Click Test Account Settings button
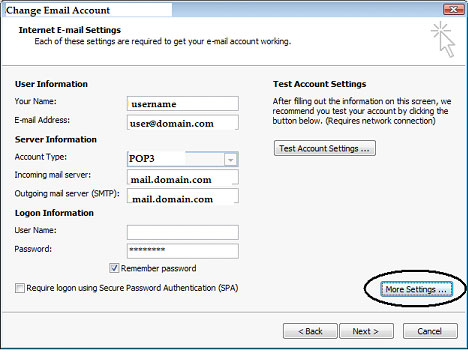 [325, 148]
